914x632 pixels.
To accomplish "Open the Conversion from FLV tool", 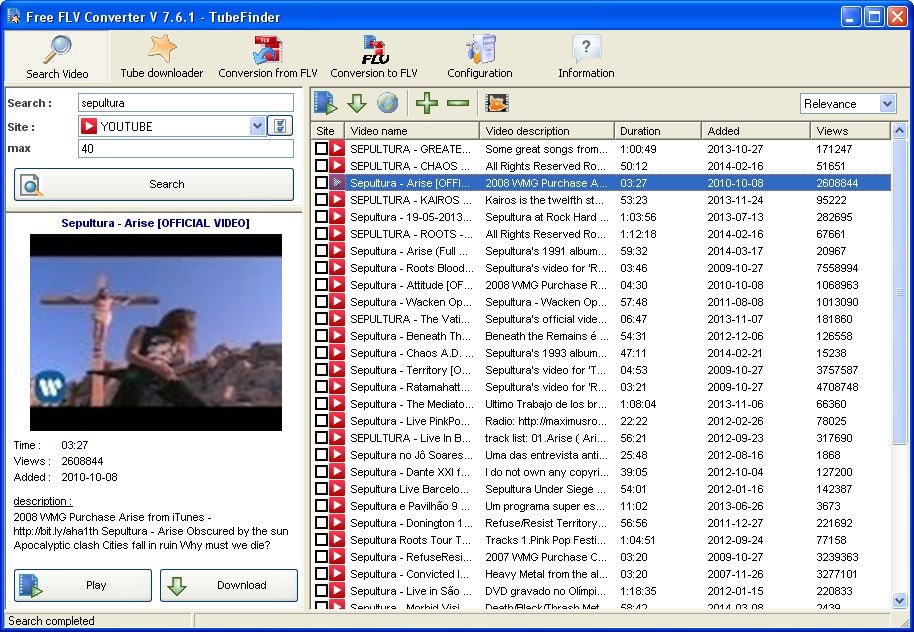I will point(267,56).
